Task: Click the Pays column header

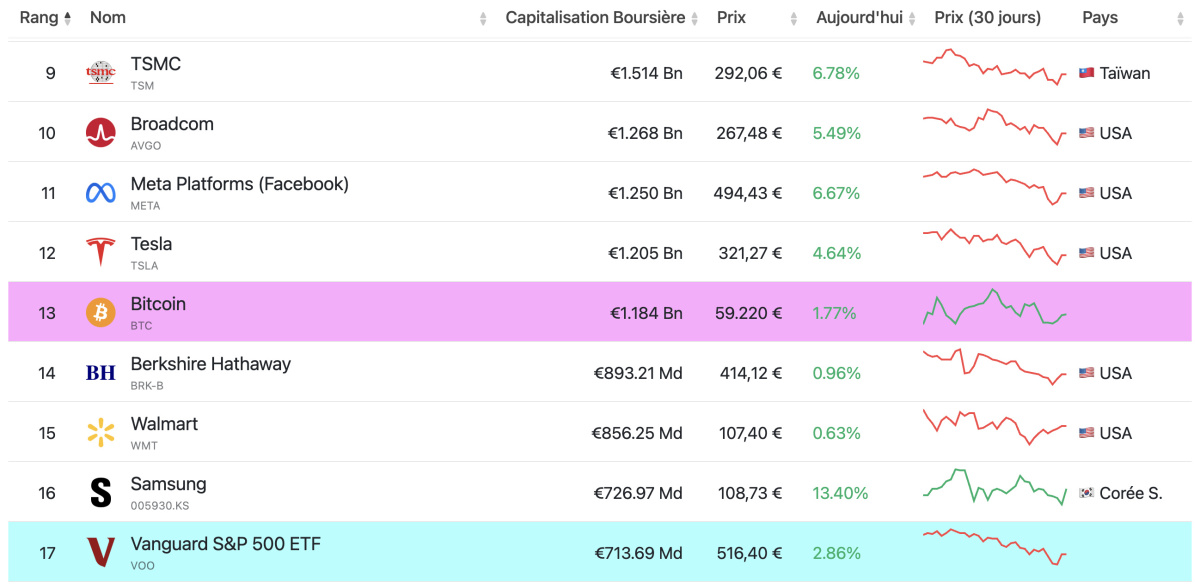Action: click(x=1100, y=17)
